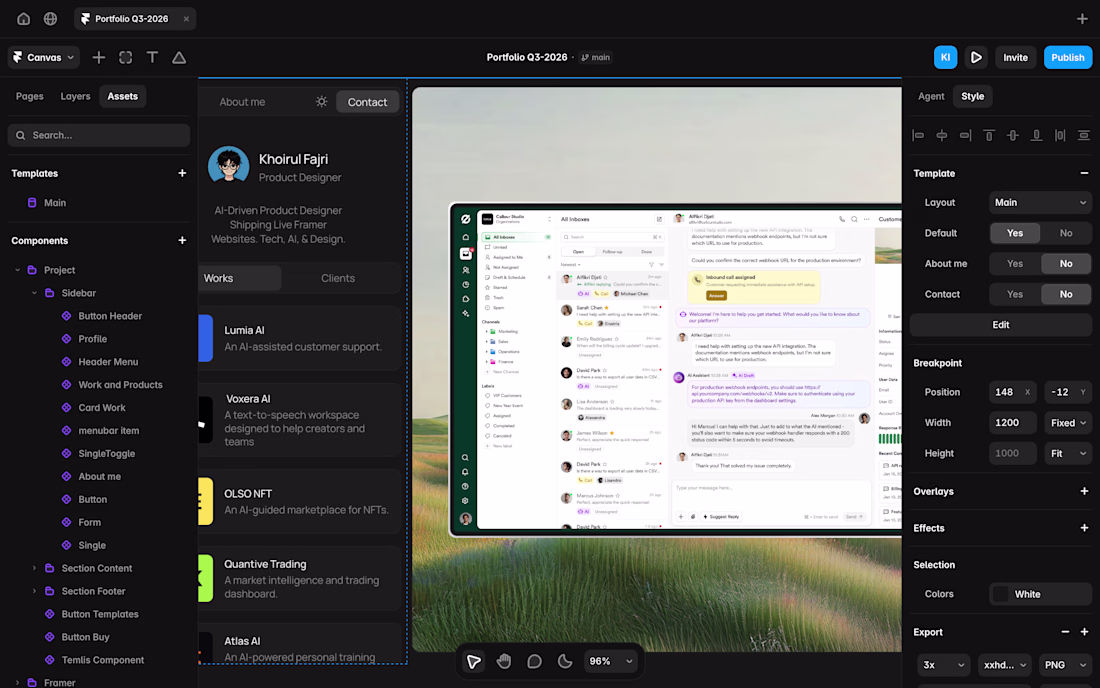This screenshot has width=1100, height=688.
Task: Select the comment tool in bottom bar
Action: click(535, 661)
